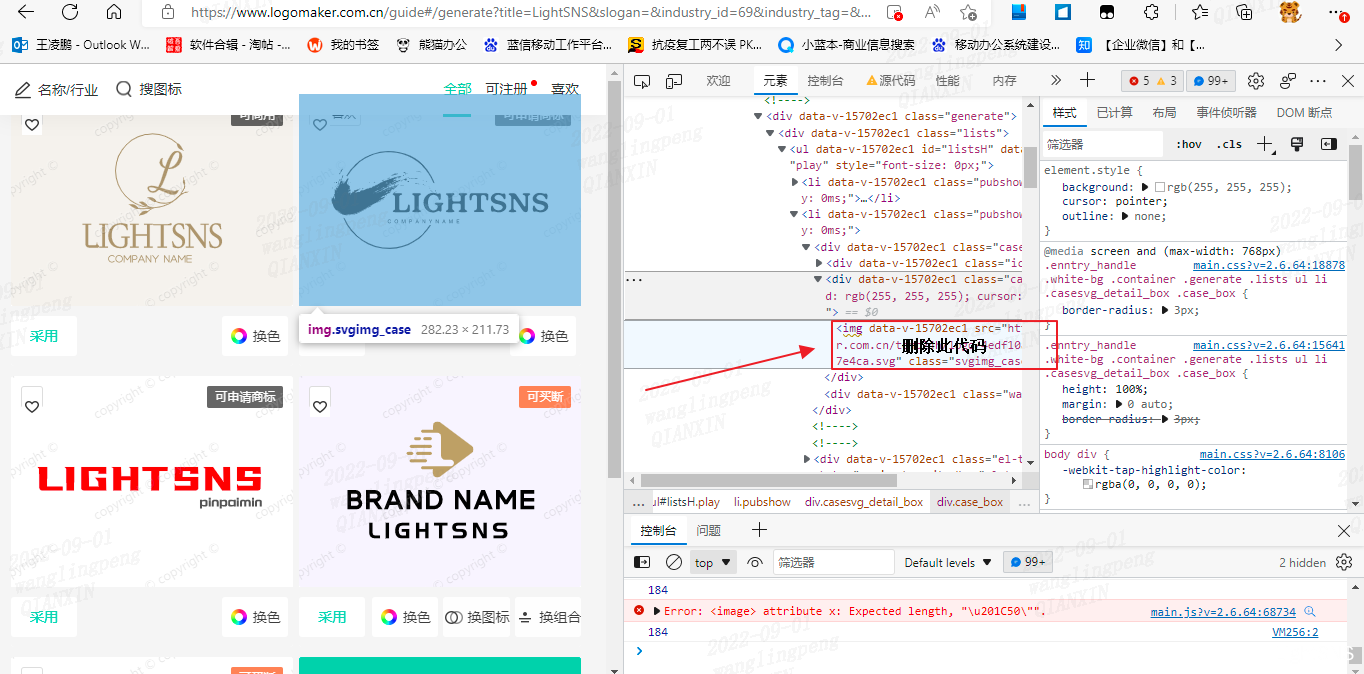Image resolution: width=1364 pixels, height=674 pixels.
Task: Click the styles 筛选器 filter input
Action: click(1102, 144)
